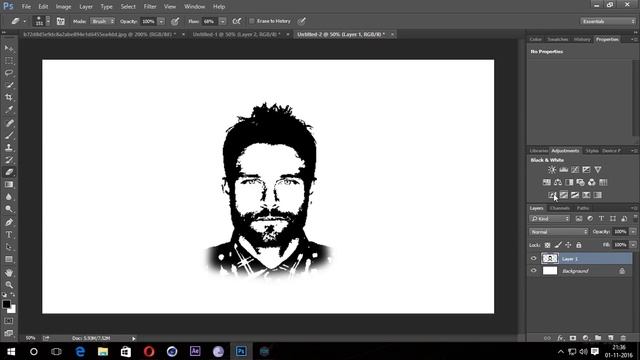
Task: Click the background color swatch
Action: click(x=12, y=309)
